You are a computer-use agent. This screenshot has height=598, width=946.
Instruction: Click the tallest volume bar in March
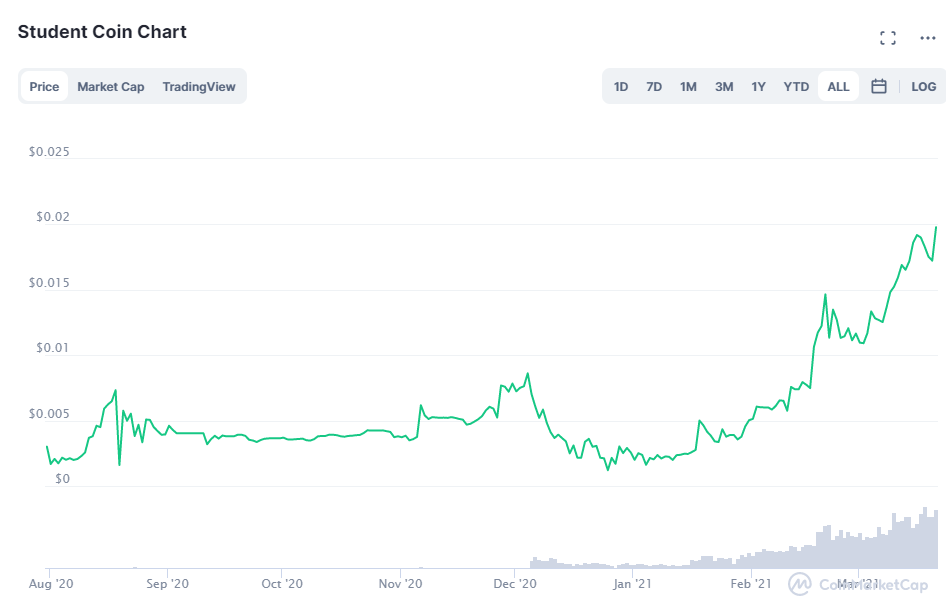[924, 538]
